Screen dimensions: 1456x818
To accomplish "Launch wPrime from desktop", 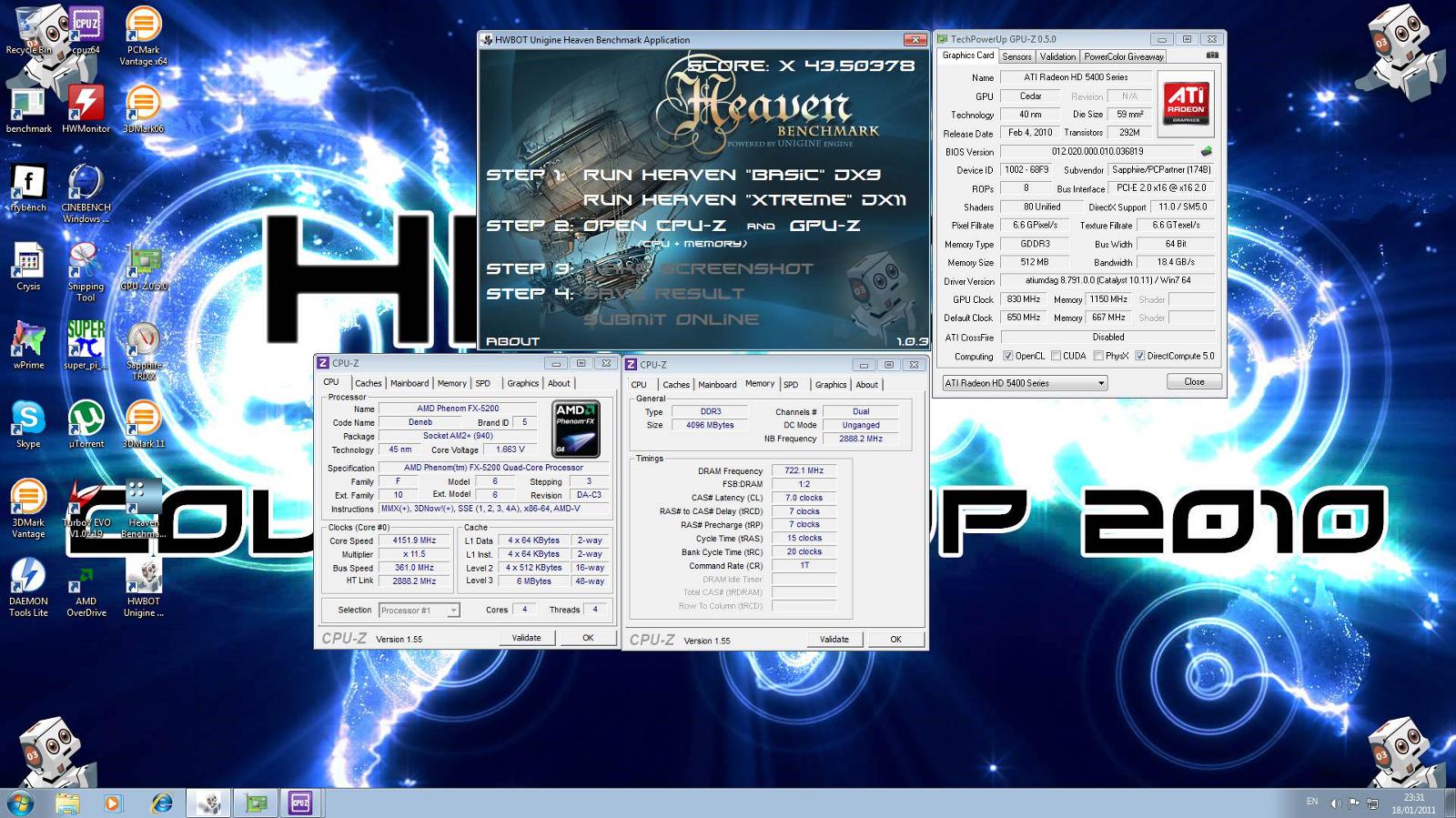I will (x=28, y=346).
